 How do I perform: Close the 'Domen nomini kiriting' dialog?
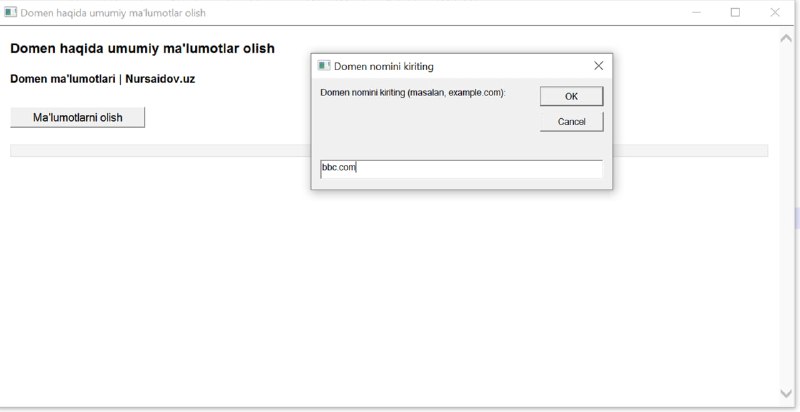tap(598, 66)
